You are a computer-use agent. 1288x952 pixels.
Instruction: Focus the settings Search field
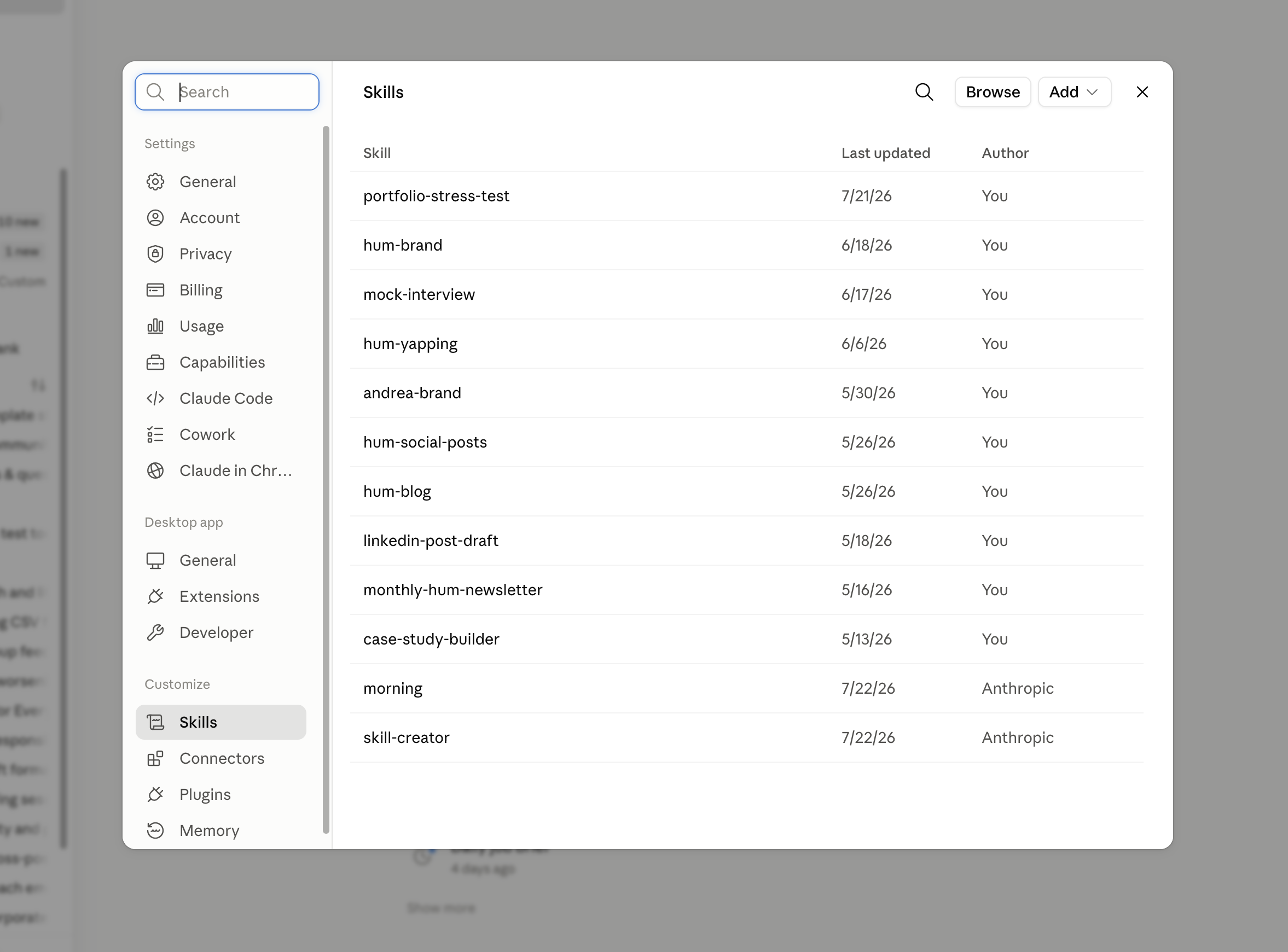click(x=227, y=91)
